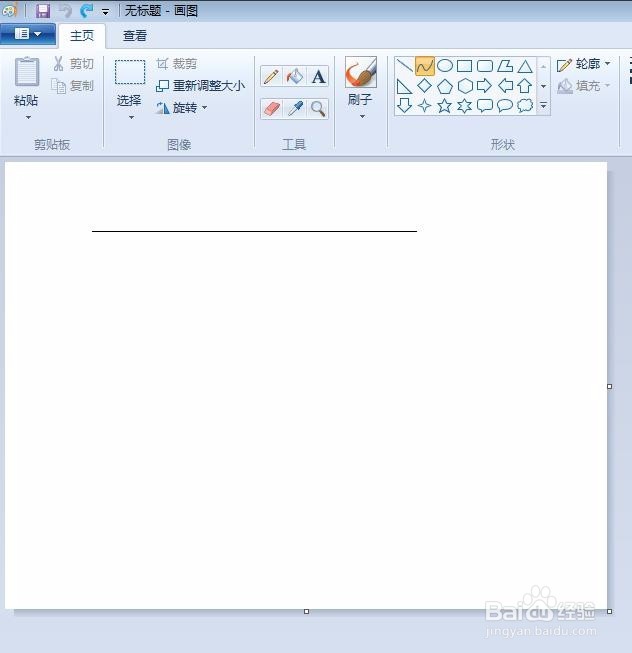Click the Redo arrow icon

87,11
